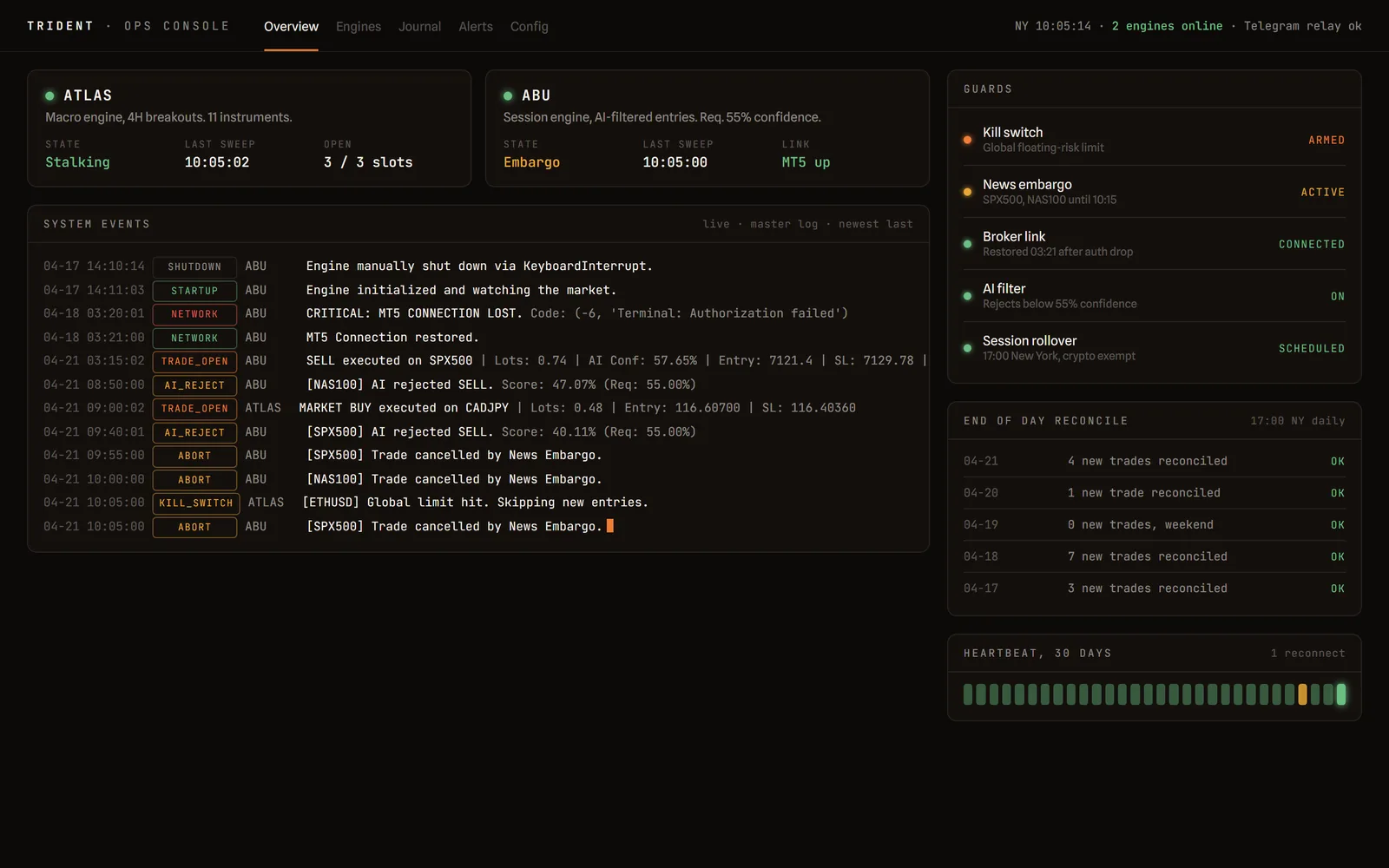Viewport: 1389px width, 868px height.
Task: Click the TRADE_OPEN badge for SPX500 sell
Action: [x=194, y=361]
